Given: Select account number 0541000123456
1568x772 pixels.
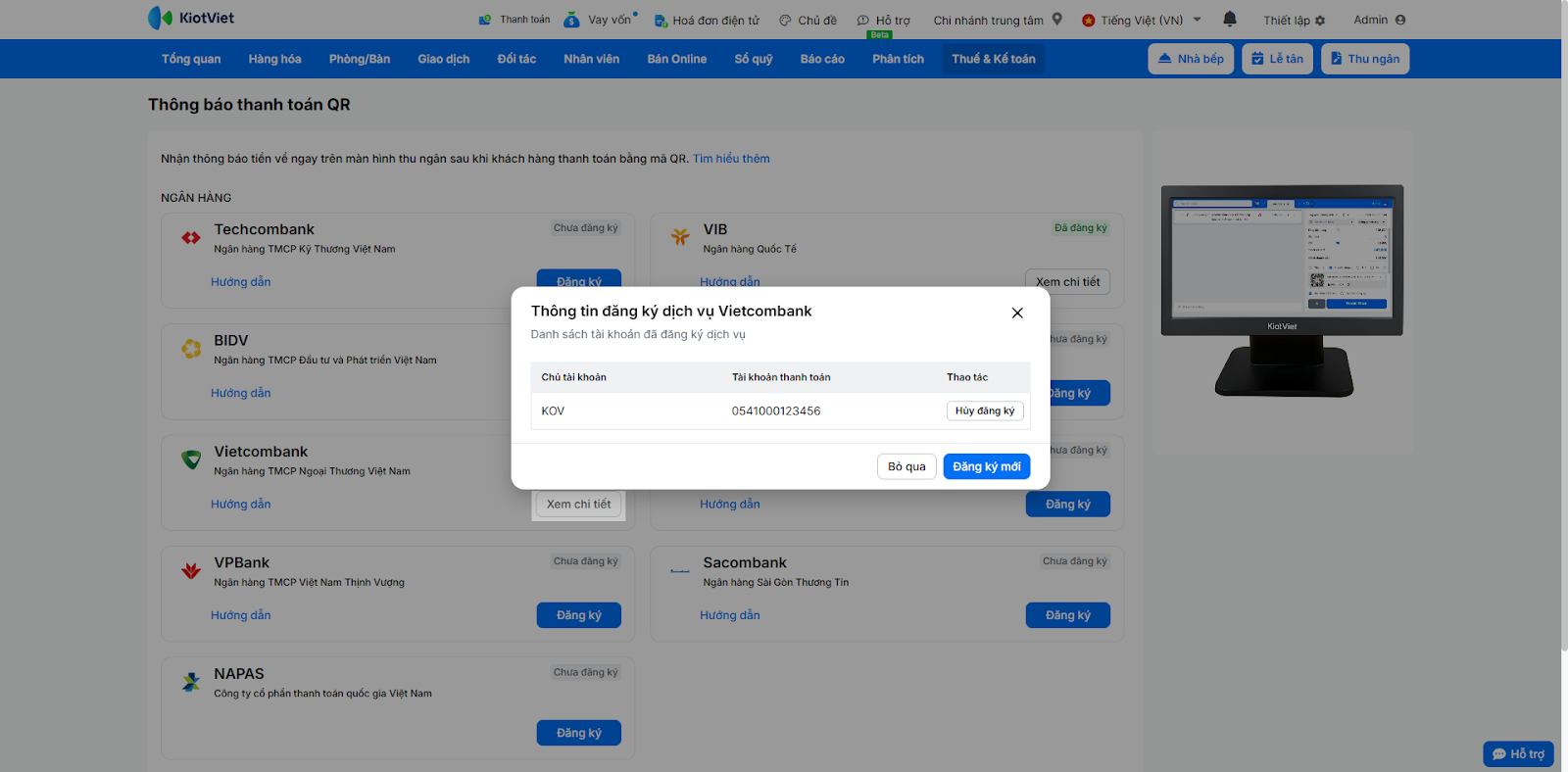Looking at the screenshot, I should coord(776,411).
